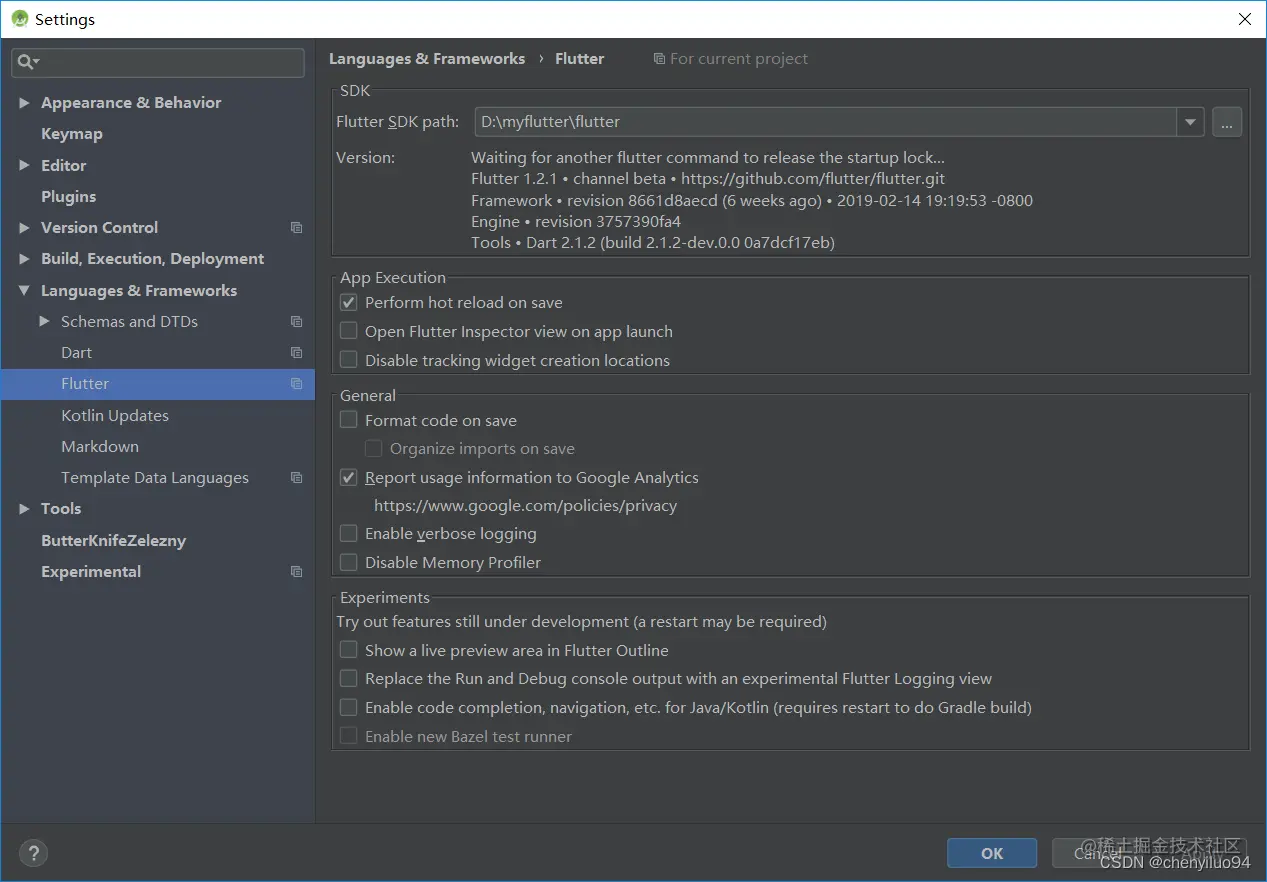Screen dimensions: 1267x882
Task: Enable Open Flutter Inspector view on app launch
Action: 348,331
